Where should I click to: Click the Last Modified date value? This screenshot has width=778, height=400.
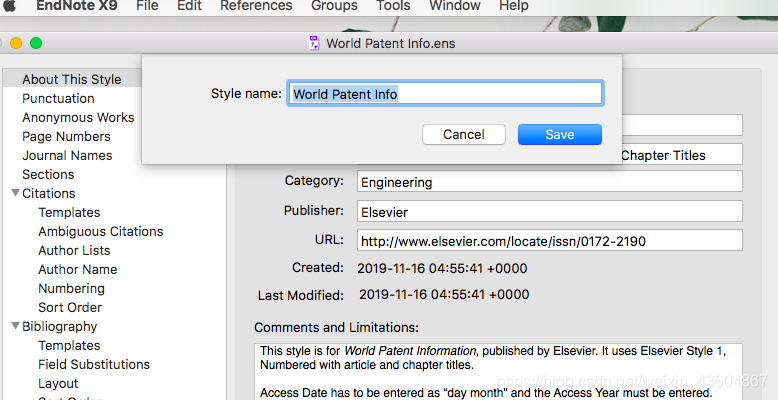click(x=444, y=294)
